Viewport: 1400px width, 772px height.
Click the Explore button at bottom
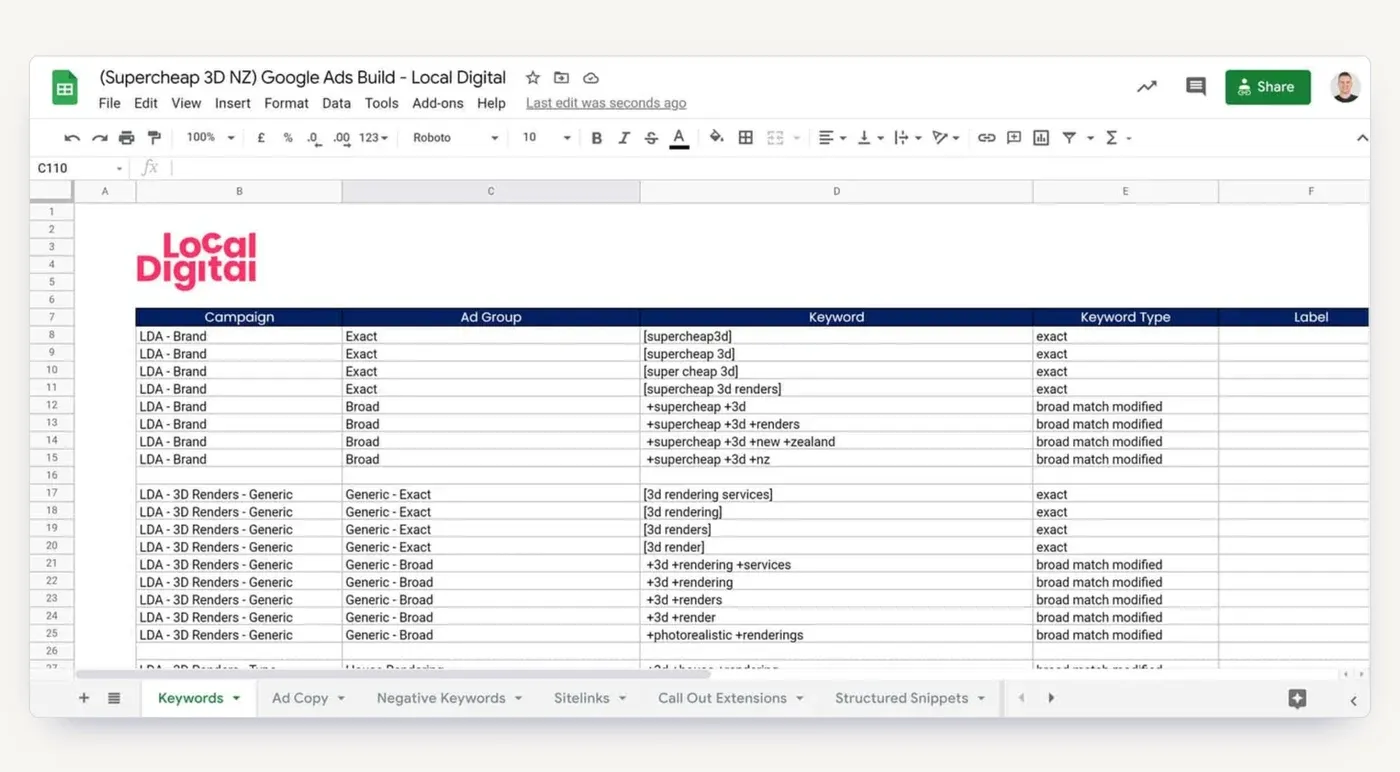(x=1297, y=699)
